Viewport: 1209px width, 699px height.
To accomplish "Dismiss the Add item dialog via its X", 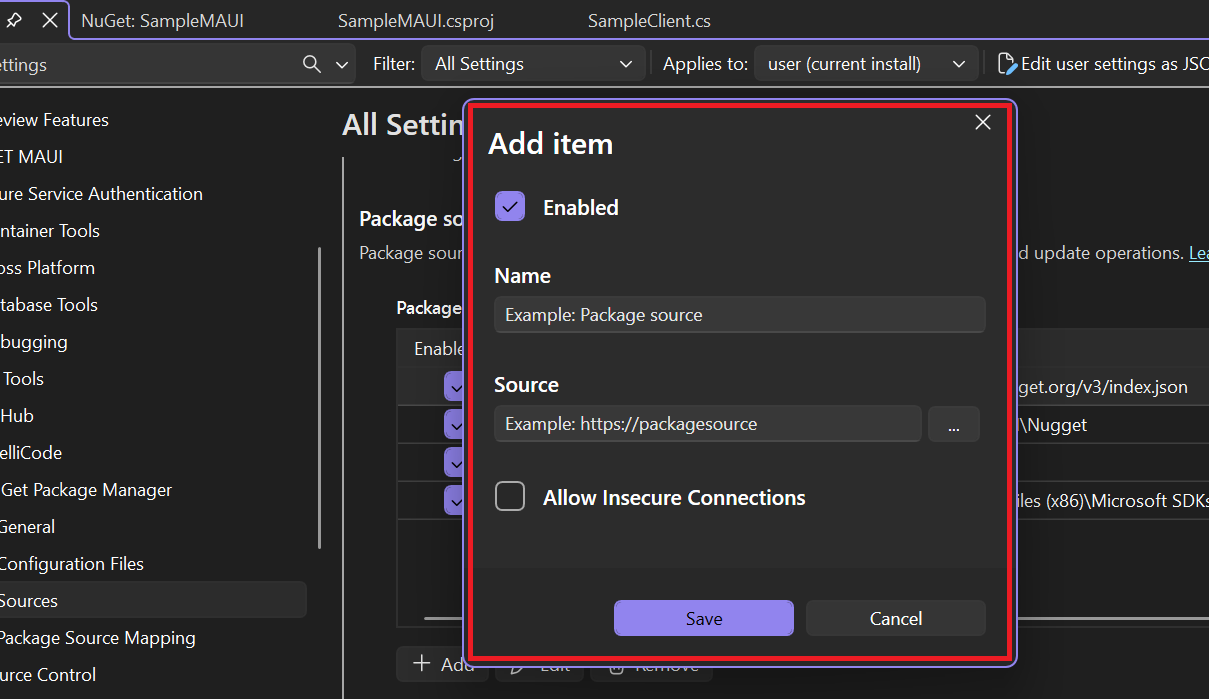I will tap(982, 122).
